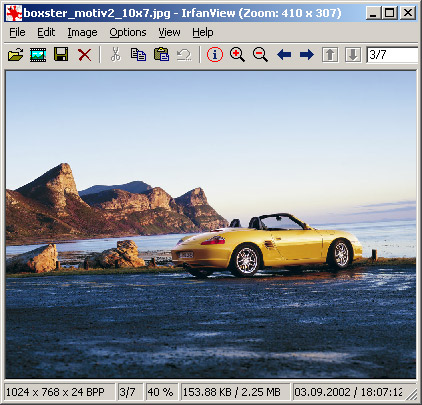Click the 153.88 KB / 2.25 MB status
This screenshot has height=405, width=422.
click(x=235, y=392)
